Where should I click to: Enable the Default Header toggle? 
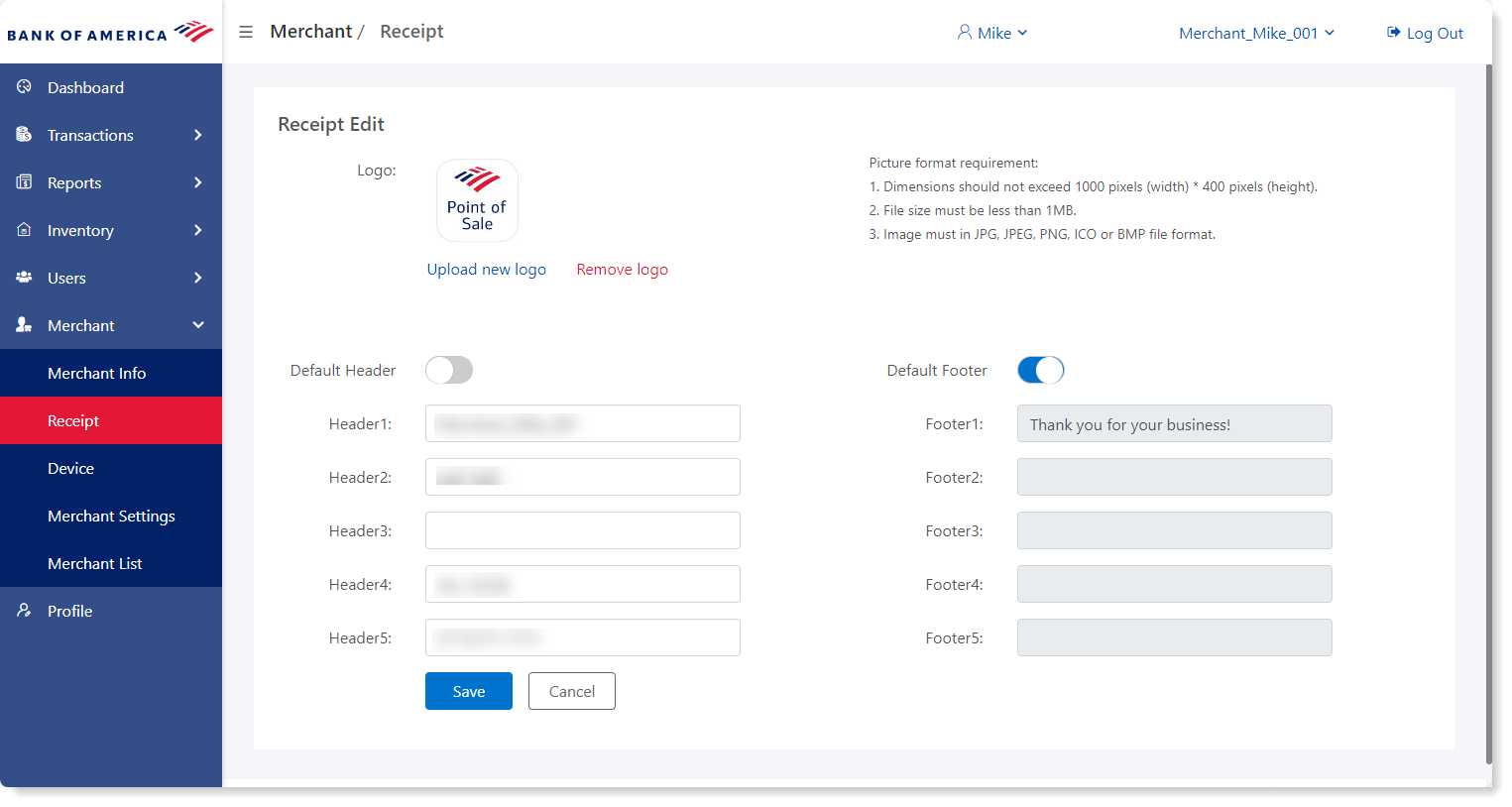(449, 370)
